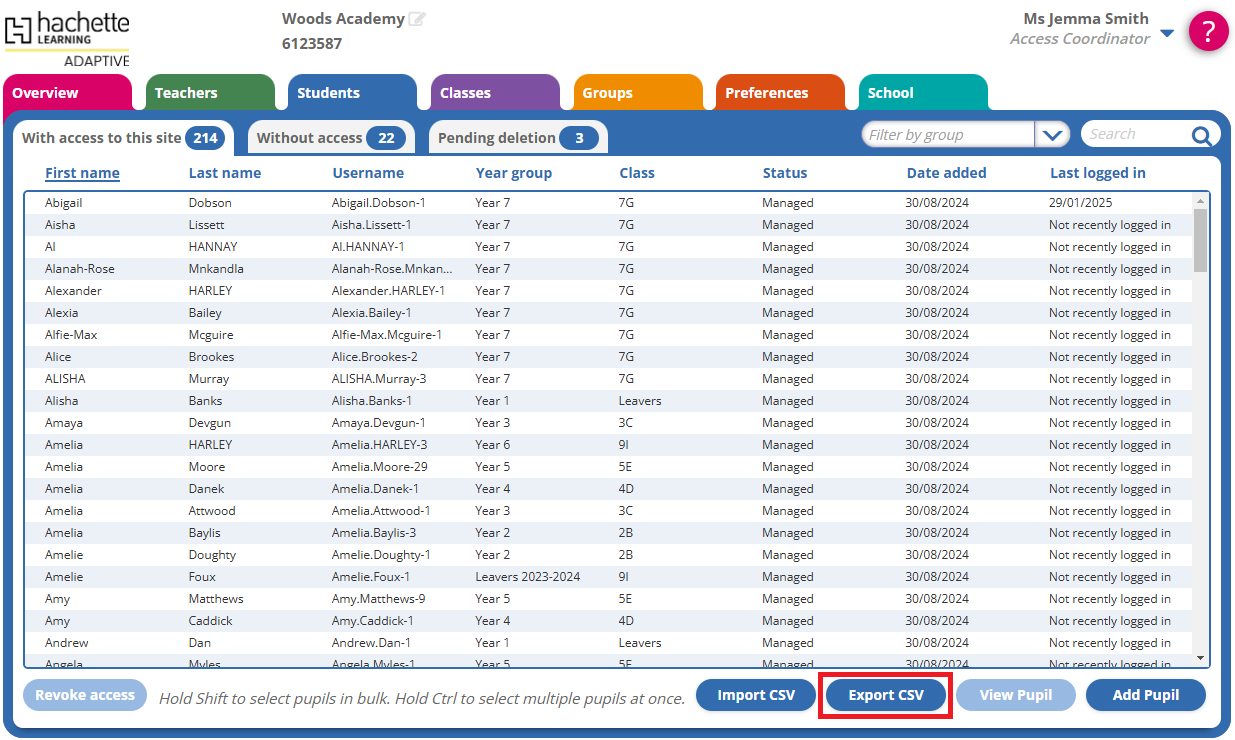Image resolution: width=1235 pixels, height=740 pixels.
Task: View the Pending deletion list
Action: click(x=517, y=138)
